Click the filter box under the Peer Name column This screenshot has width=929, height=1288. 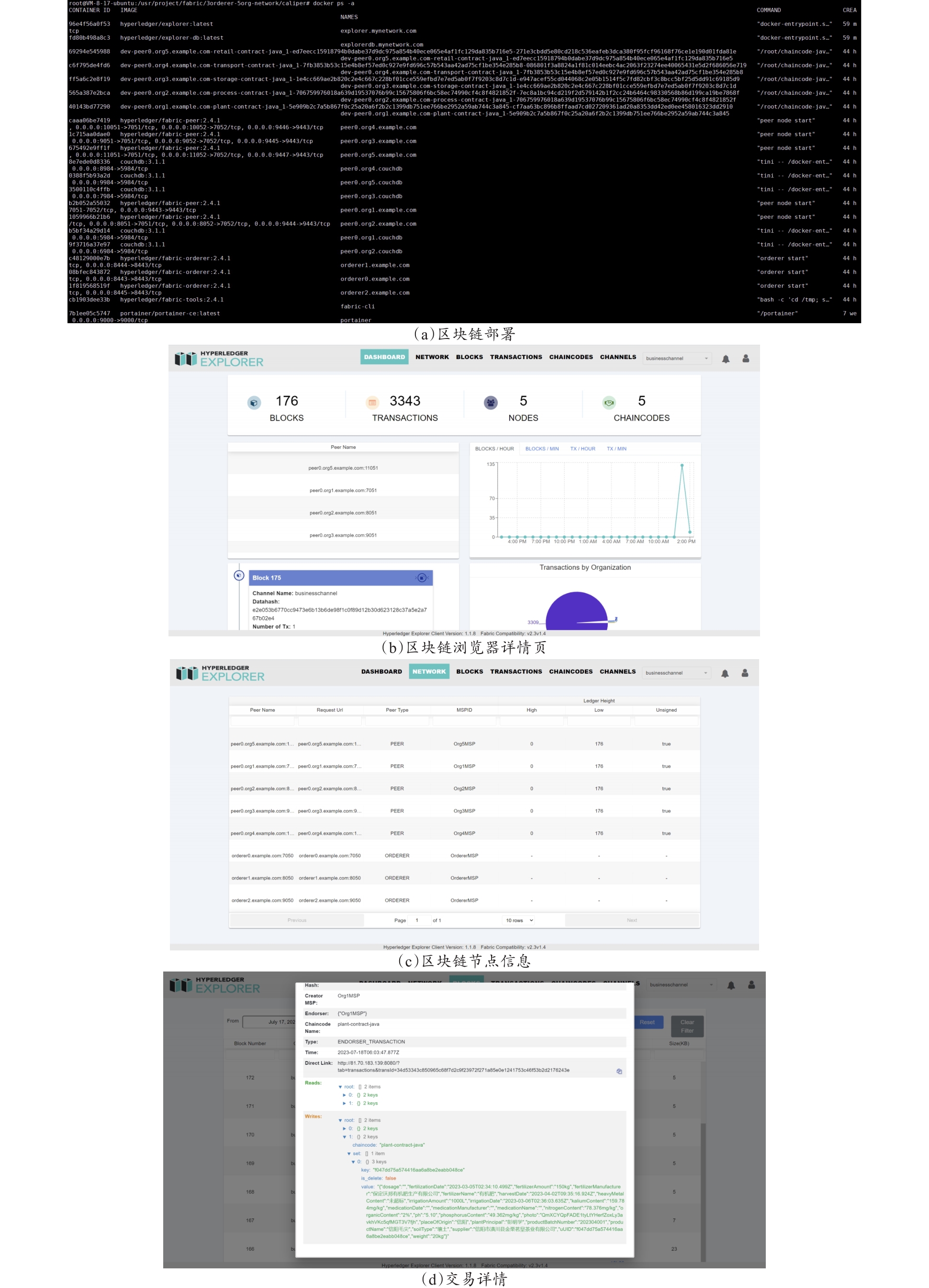[x=262, y=721]
